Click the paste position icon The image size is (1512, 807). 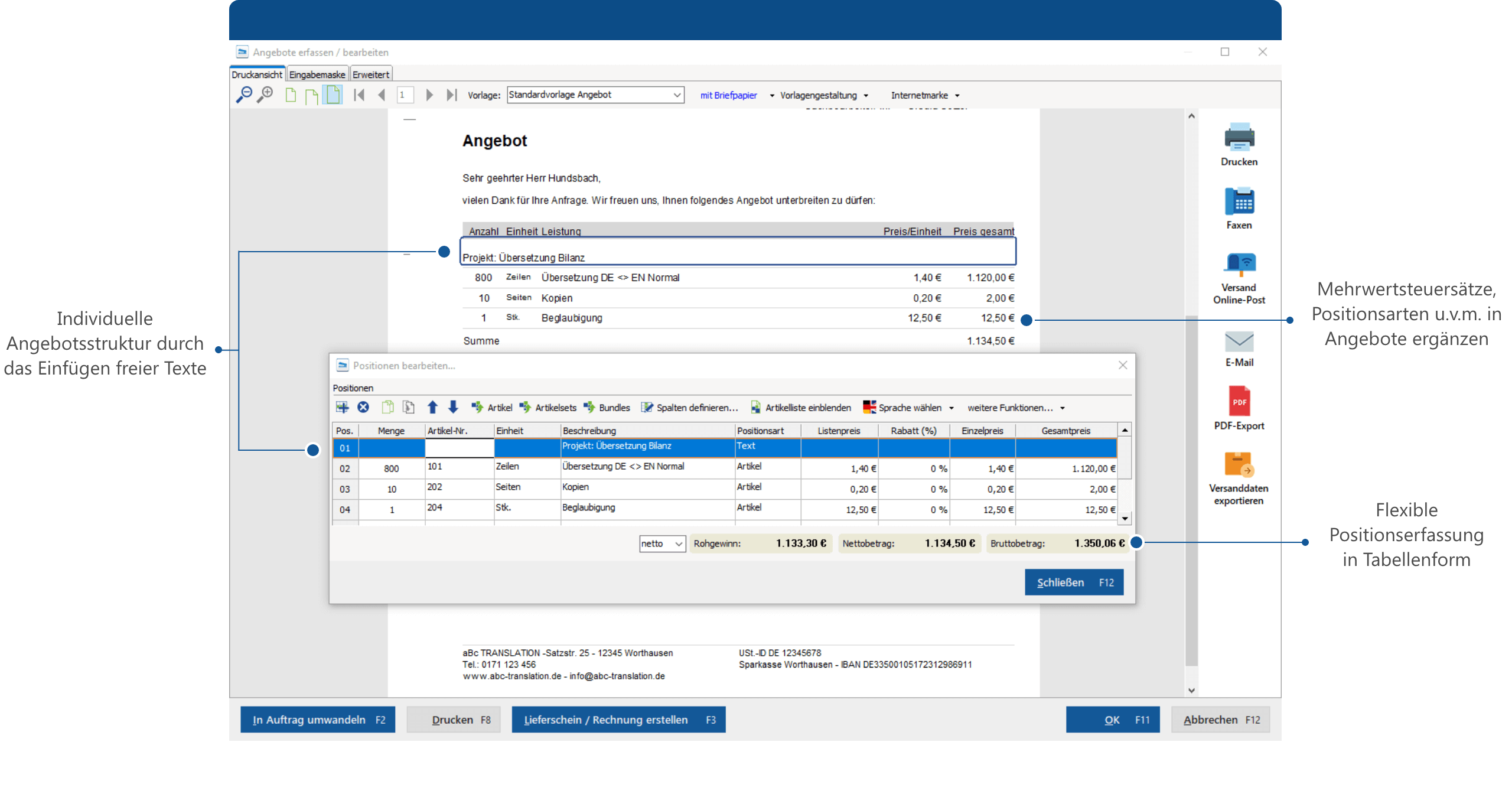408,408
